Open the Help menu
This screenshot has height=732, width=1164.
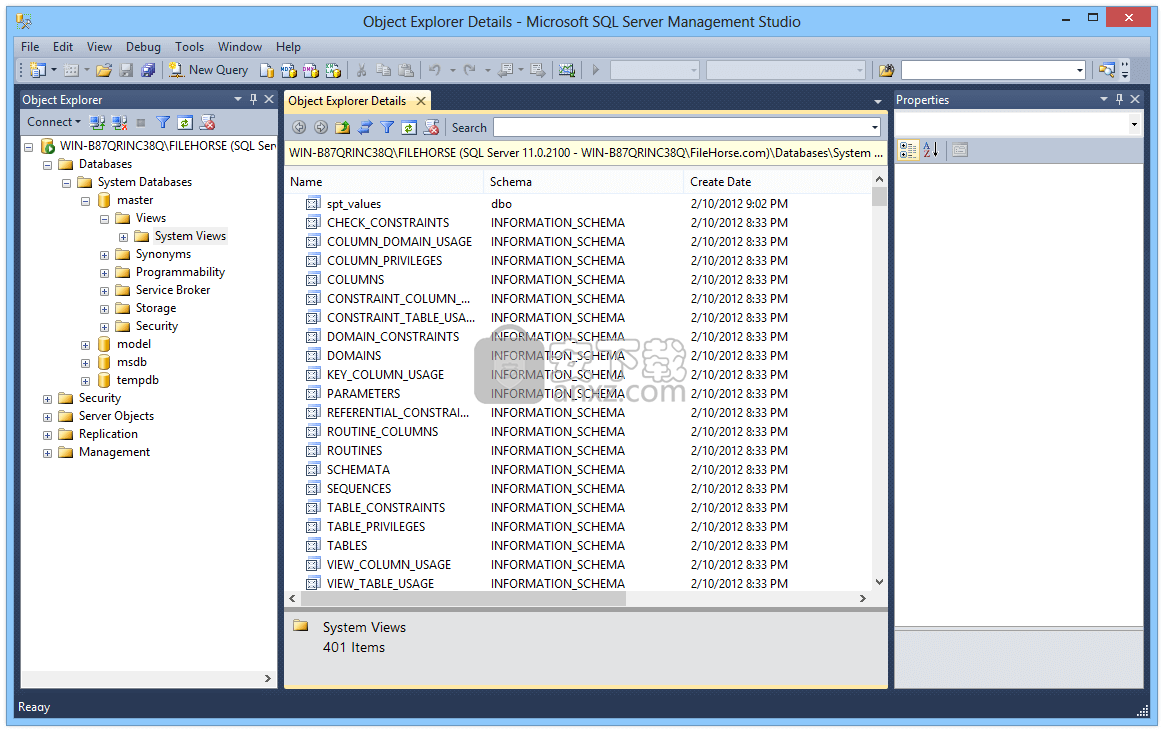[x=288, y=47]
